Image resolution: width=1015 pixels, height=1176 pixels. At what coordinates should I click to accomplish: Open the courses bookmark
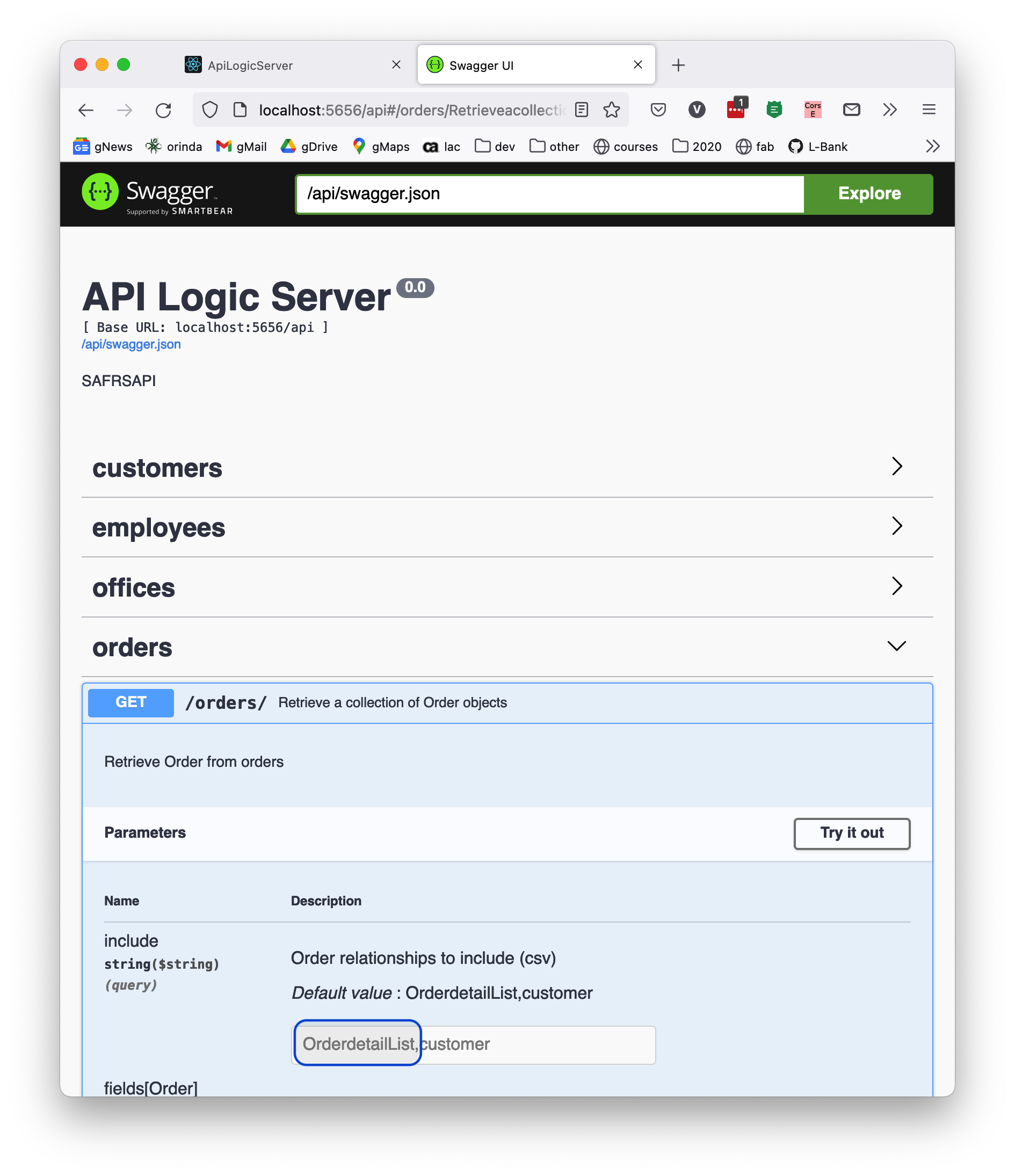(x=626, y=147)
